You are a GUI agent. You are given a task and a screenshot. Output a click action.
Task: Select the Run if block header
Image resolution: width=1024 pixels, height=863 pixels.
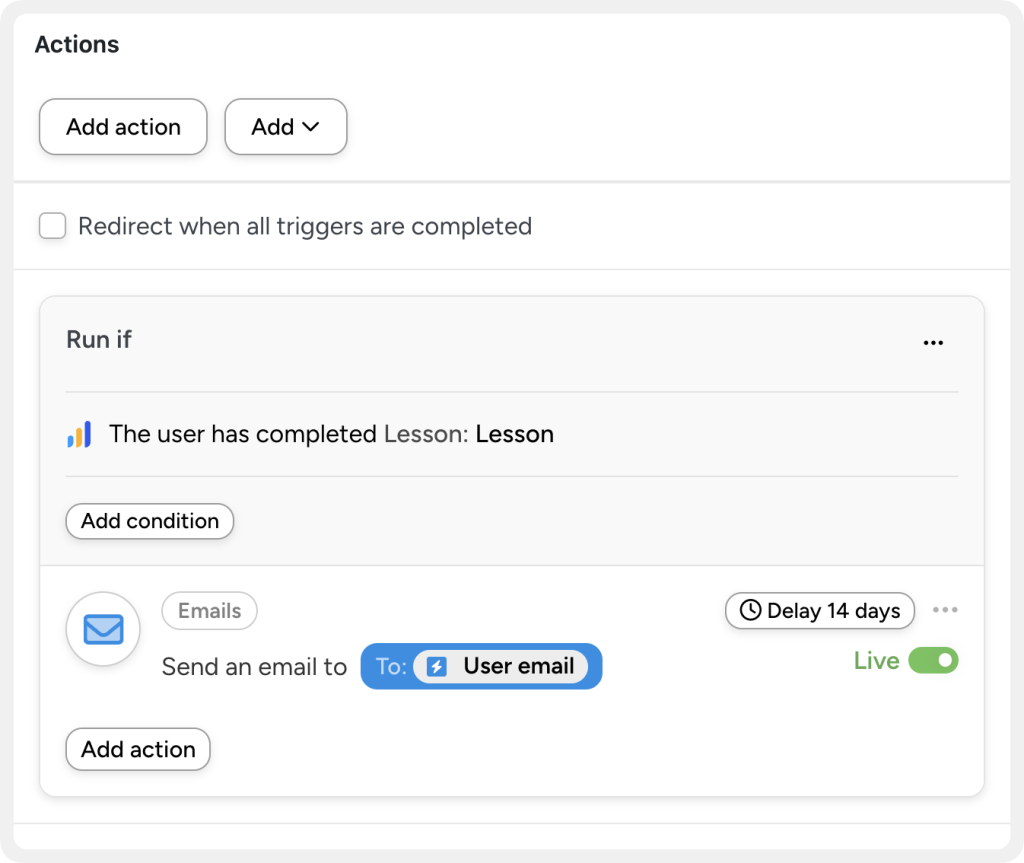[98, 339]
